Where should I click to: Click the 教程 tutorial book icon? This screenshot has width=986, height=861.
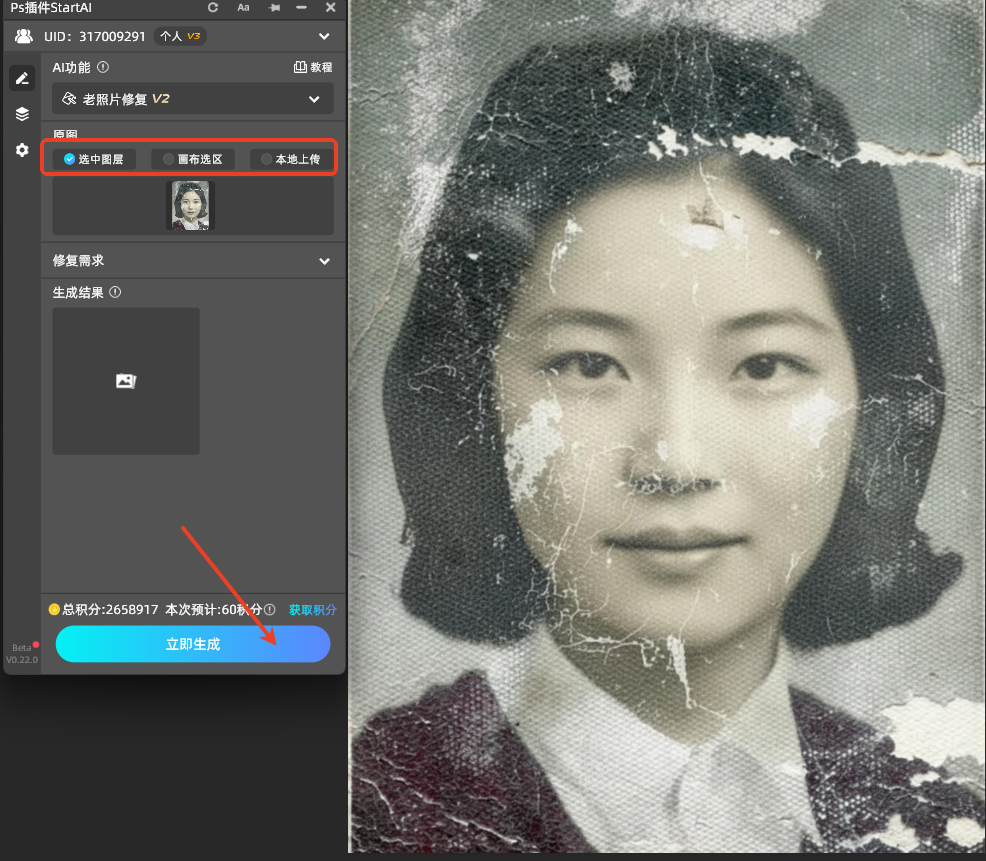(x=301, y=66)
